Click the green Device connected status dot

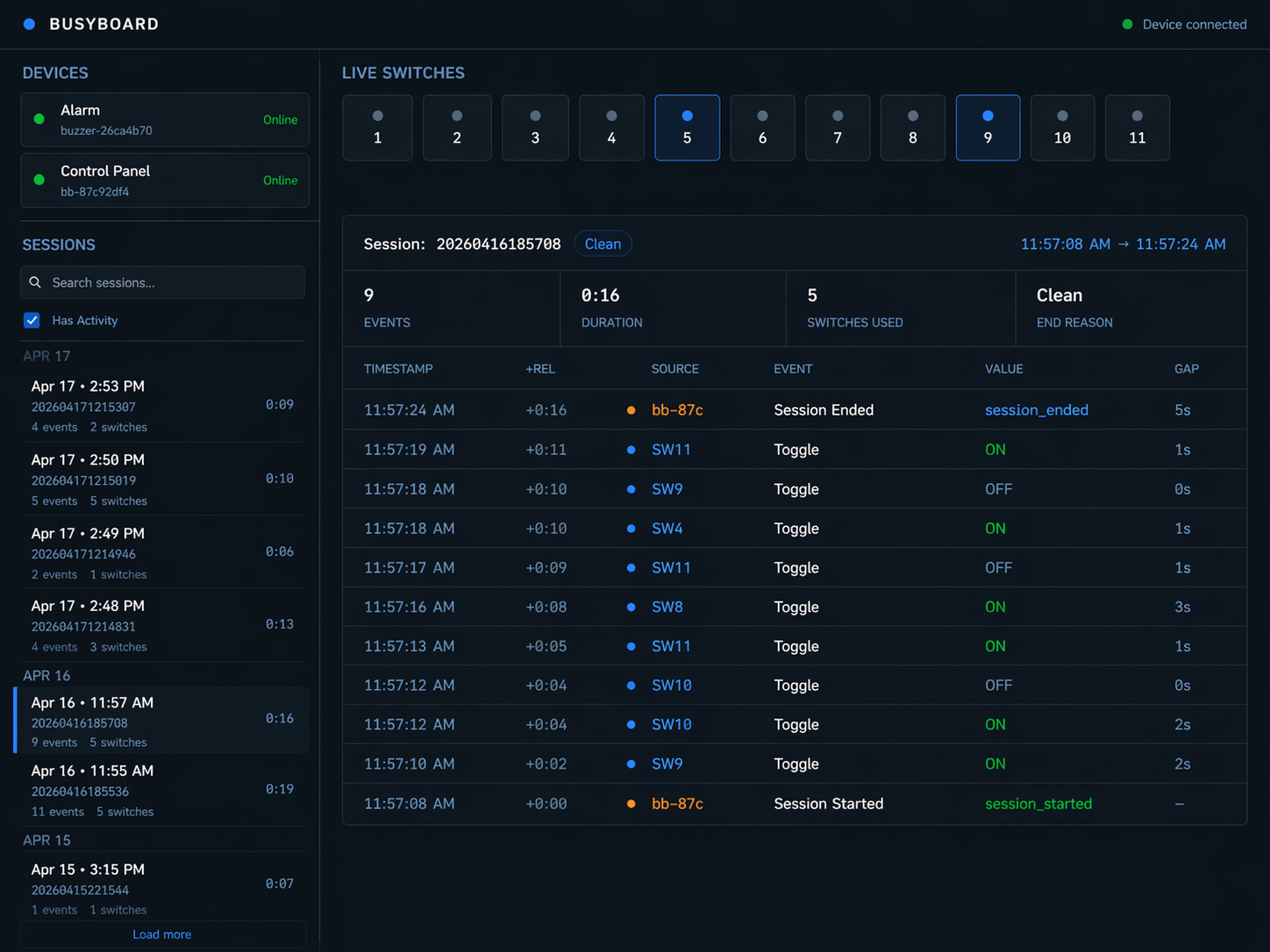tap(1128, 25)
